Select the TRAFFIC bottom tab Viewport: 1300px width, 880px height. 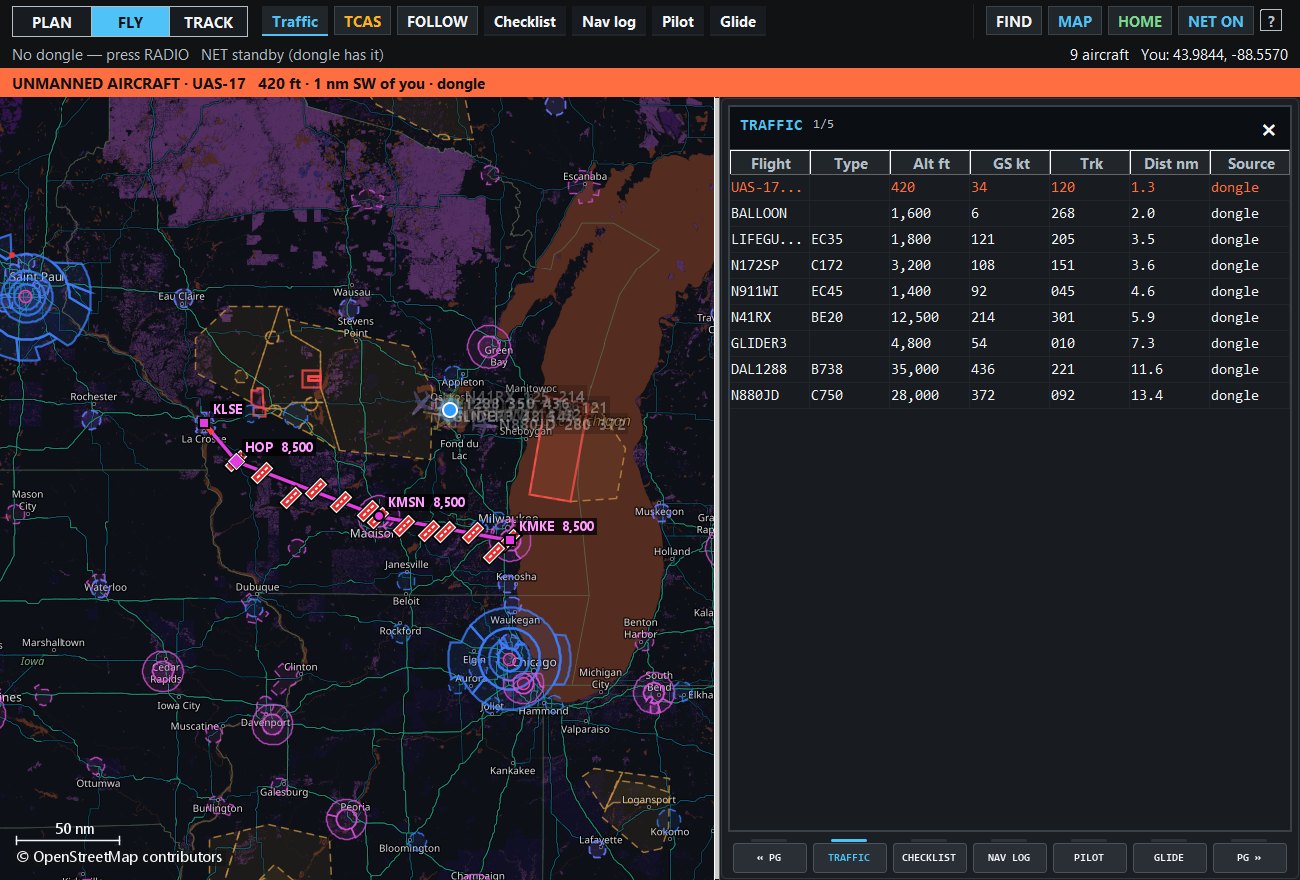coord(848,857)
